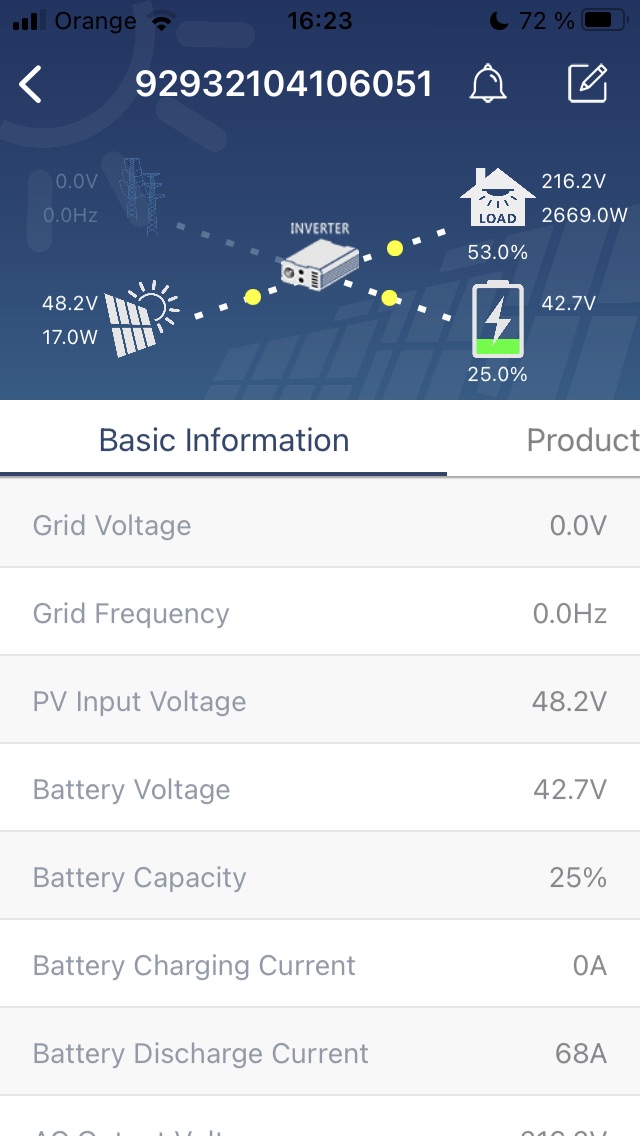Tap the PV Input Voltage row
This screenshot has width=640, height=1136.
(x=320, y=701)
